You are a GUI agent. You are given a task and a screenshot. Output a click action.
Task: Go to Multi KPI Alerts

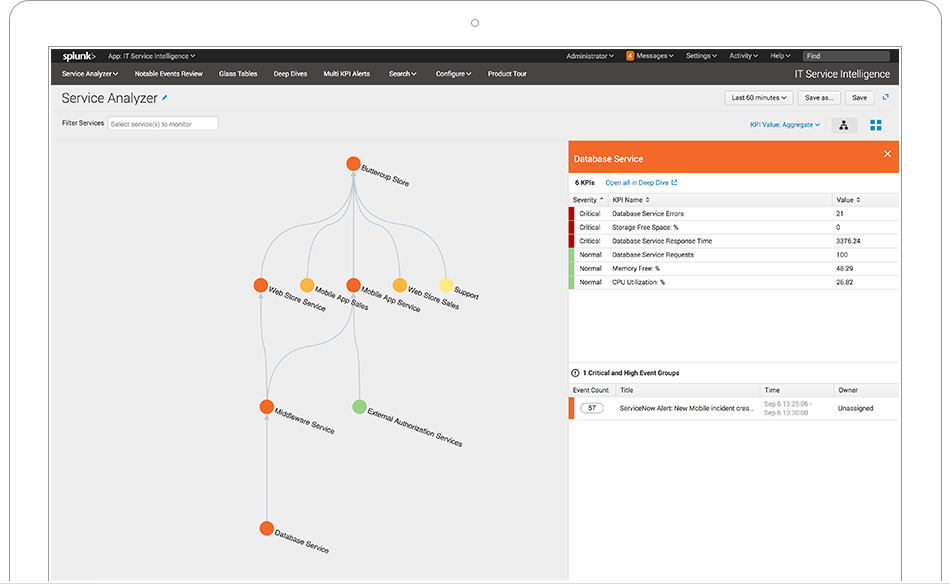[347, 74]
